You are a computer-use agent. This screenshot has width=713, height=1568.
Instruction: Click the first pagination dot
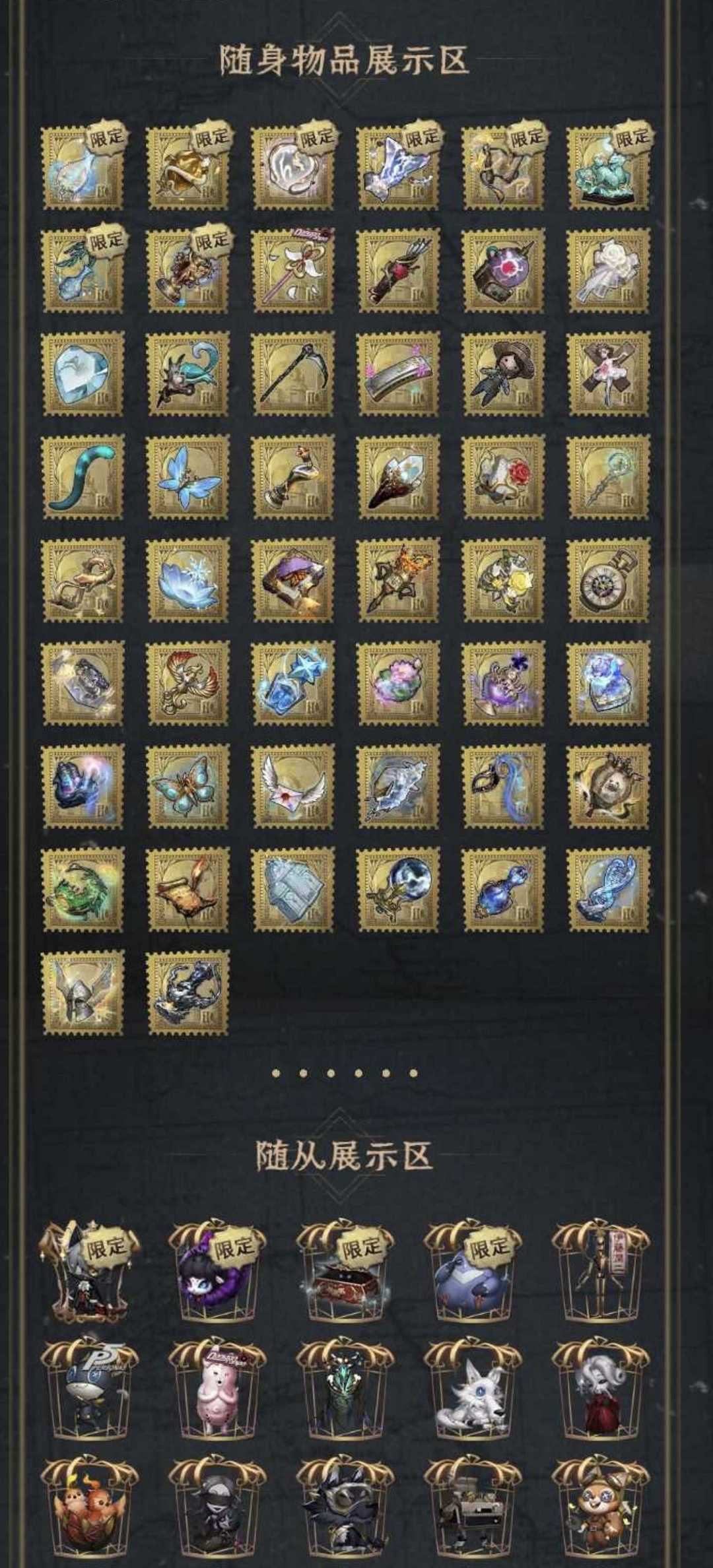coord(276,1073)
